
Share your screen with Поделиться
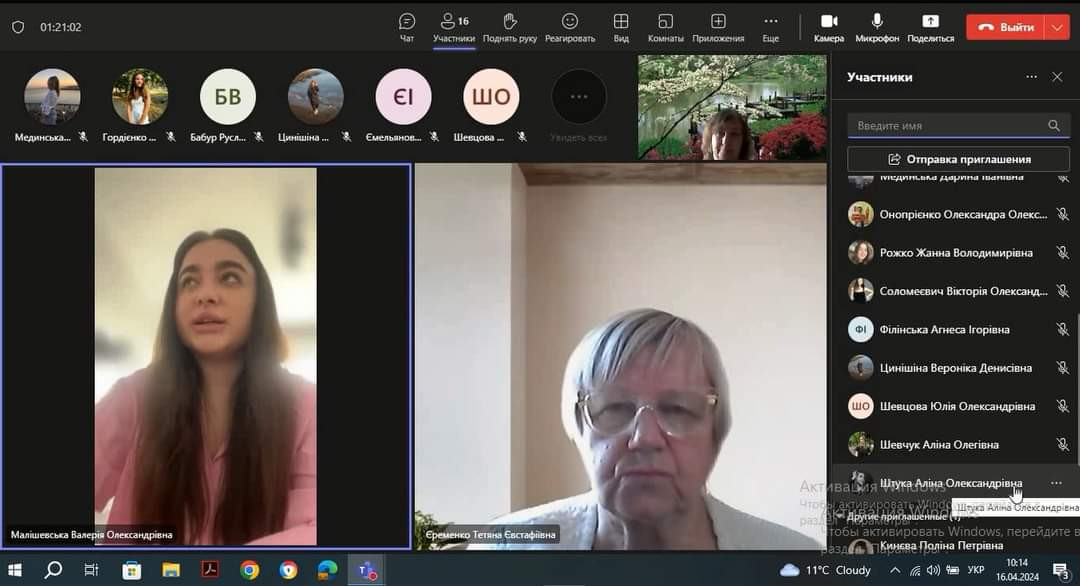click(931, 28)
